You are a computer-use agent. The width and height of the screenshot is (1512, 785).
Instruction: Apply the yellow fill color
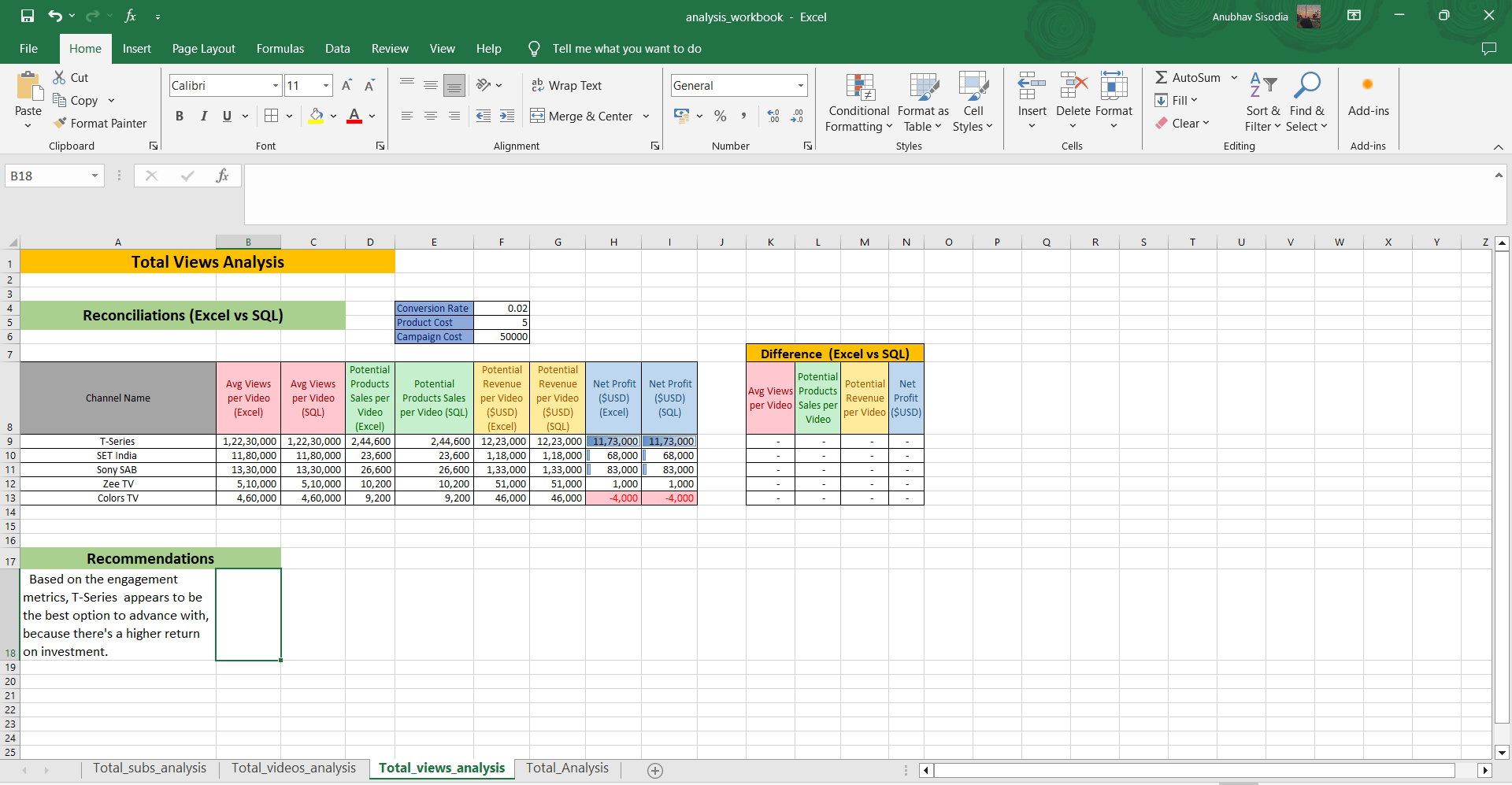click(317, 116)
